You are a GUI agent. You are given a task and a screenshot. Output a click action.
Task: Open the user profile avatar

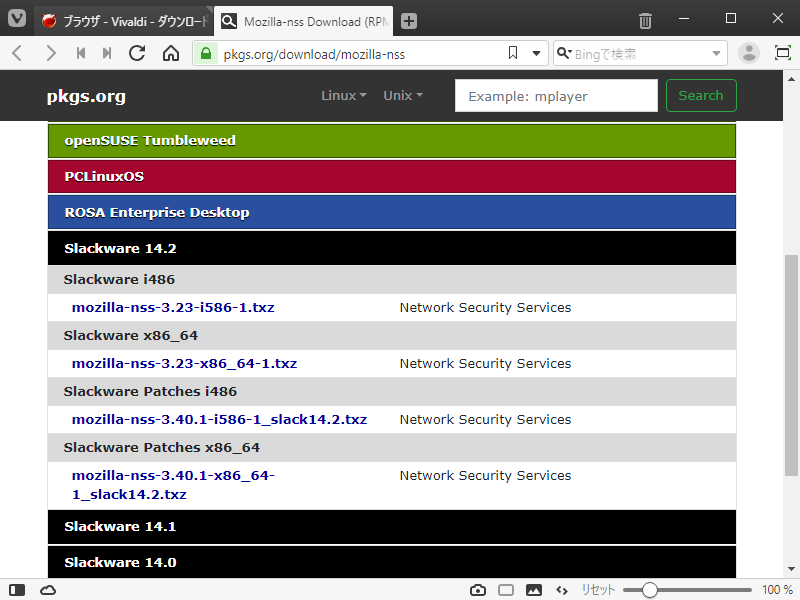(749, 53)
